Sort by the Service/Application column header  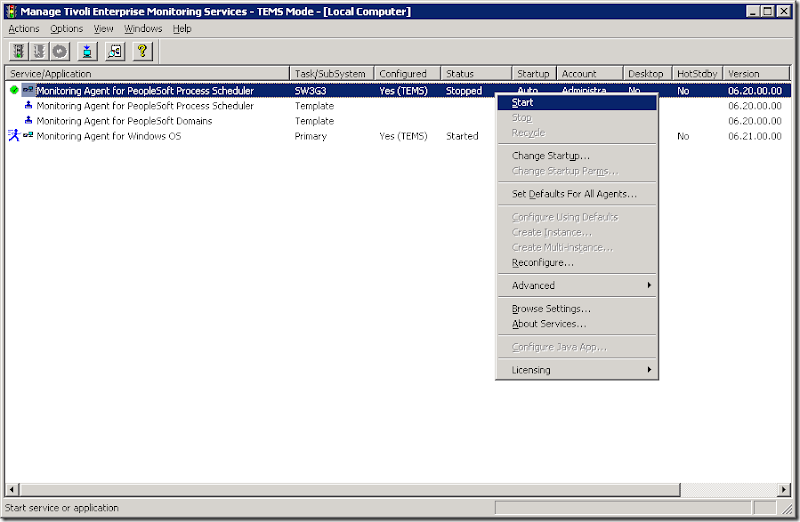click(x=147, y=73)
